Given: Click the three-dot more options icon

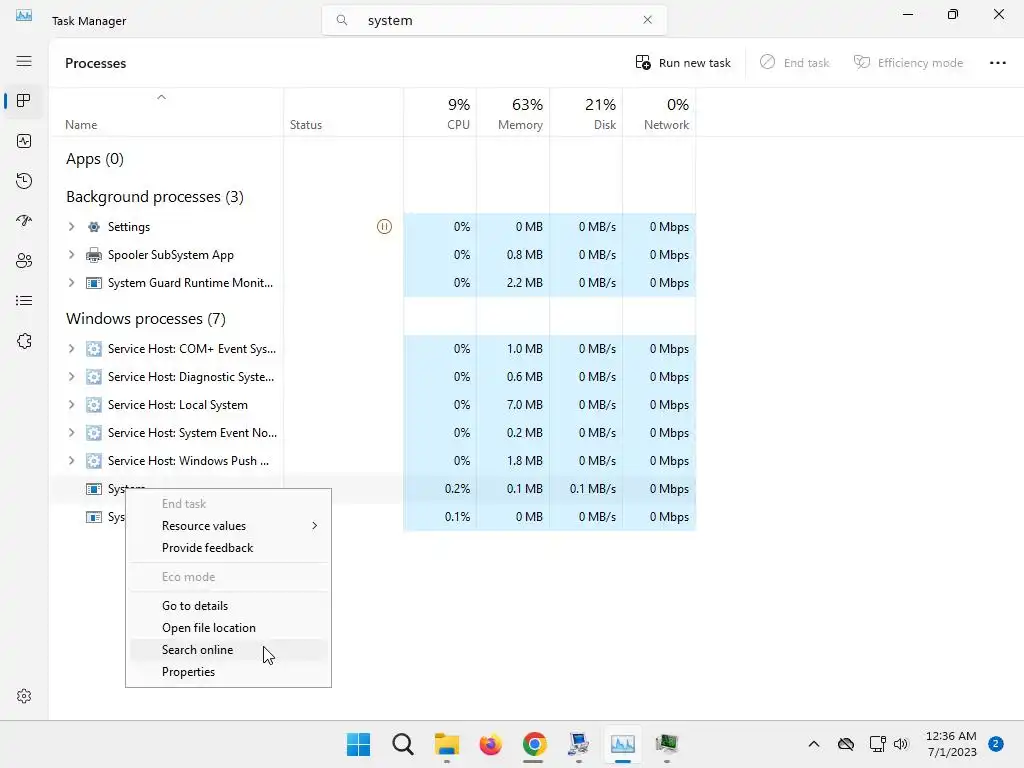Looking at the screenshot, I should pos(997,63).
